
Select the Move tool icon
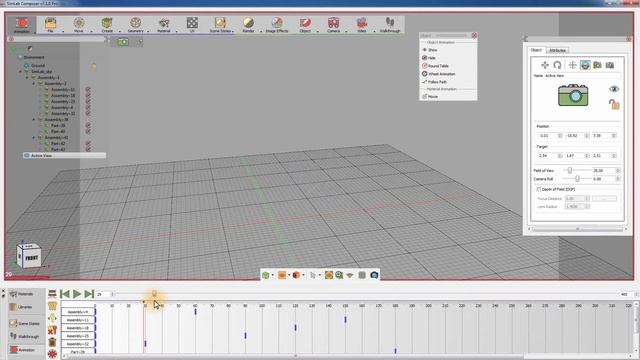coord(79,22)
